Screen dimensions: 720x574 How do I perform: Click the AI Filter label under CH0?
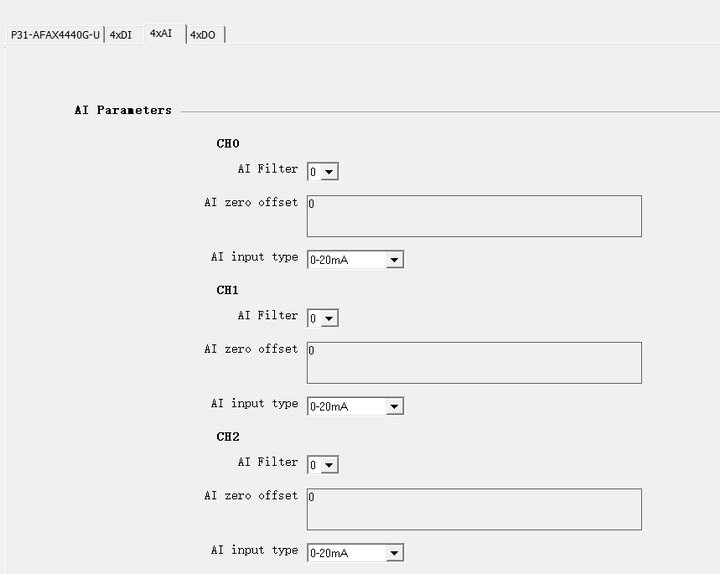267,169
